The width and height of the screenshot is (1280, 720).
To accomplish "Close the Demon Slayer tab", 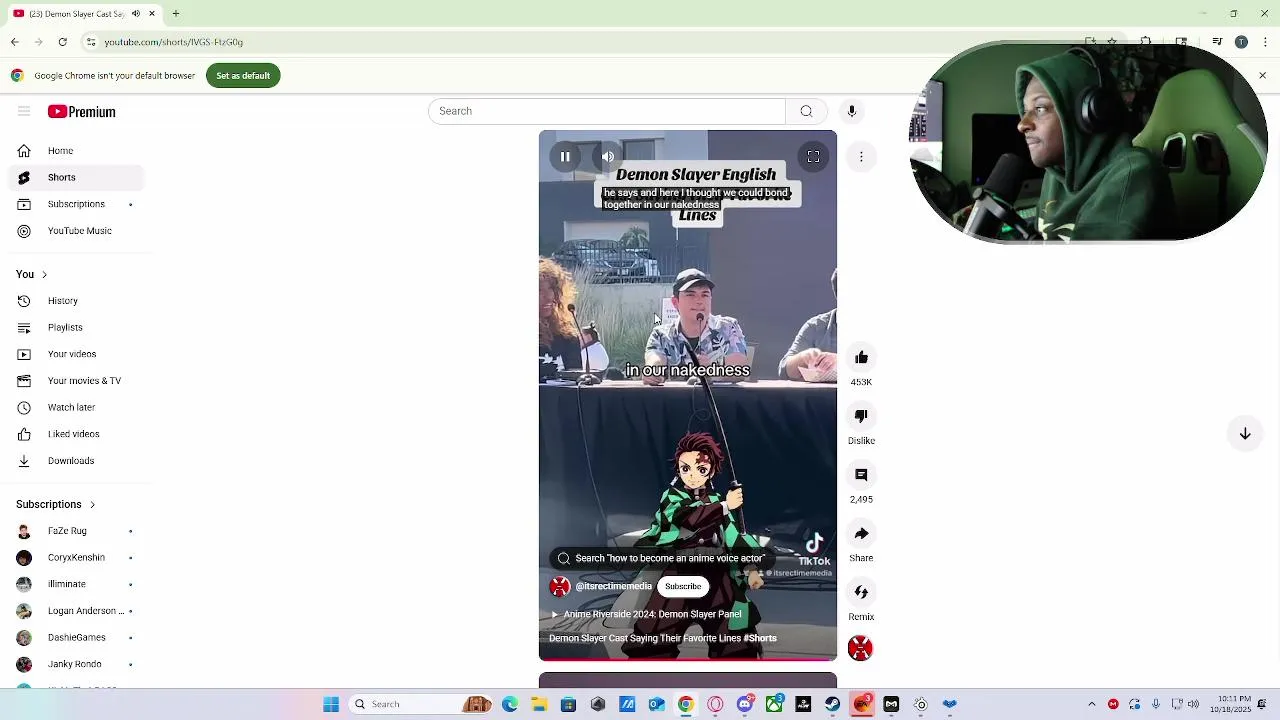I will 153,14.
